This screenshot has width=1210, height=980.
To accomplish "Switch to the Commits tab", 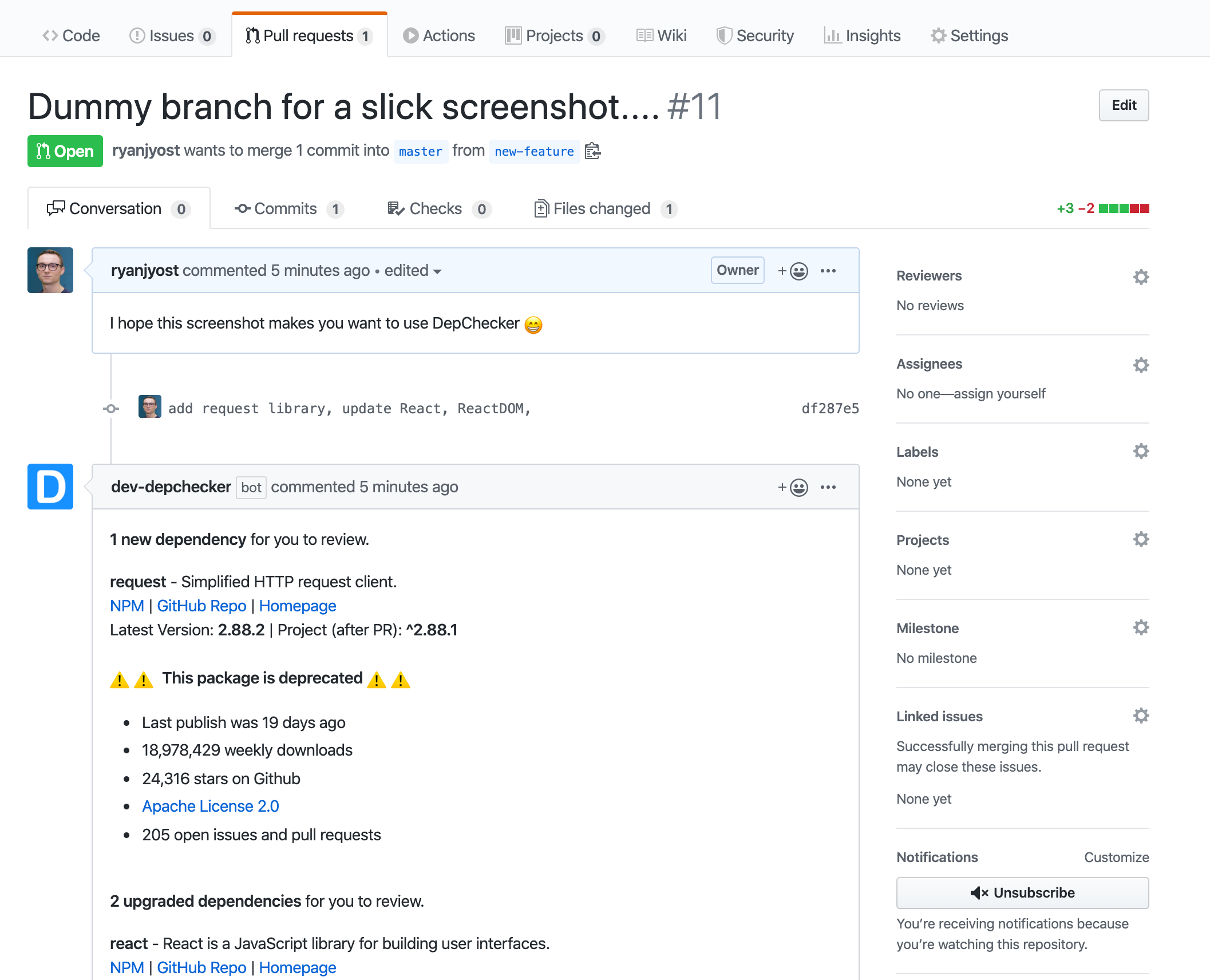I will tap(289, 208).
